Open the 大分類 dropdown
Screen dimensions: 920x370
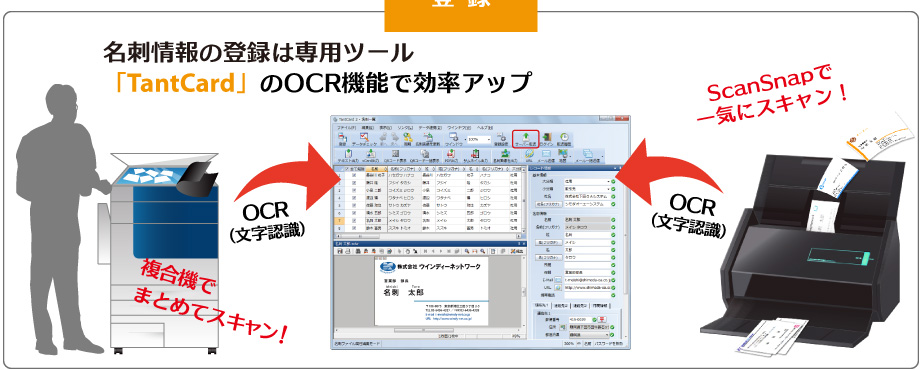click(608, 182)
